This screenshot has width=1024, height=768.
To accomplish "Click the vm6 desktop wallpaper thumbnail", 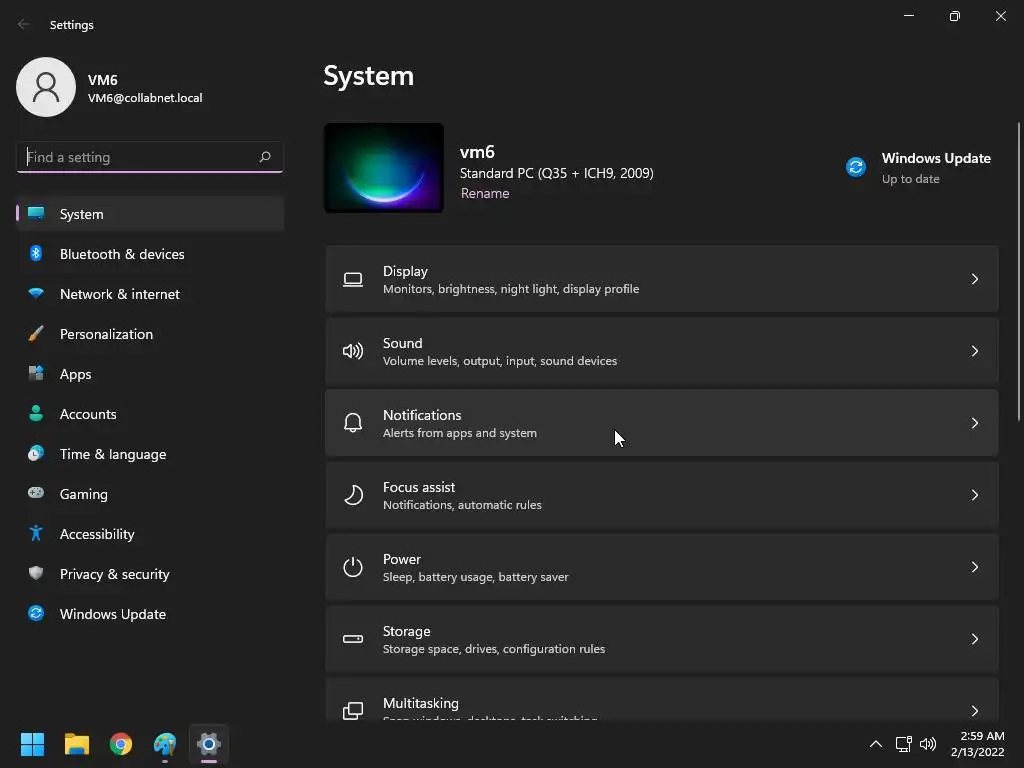I will pyautogui.click(x=384, y=168).
